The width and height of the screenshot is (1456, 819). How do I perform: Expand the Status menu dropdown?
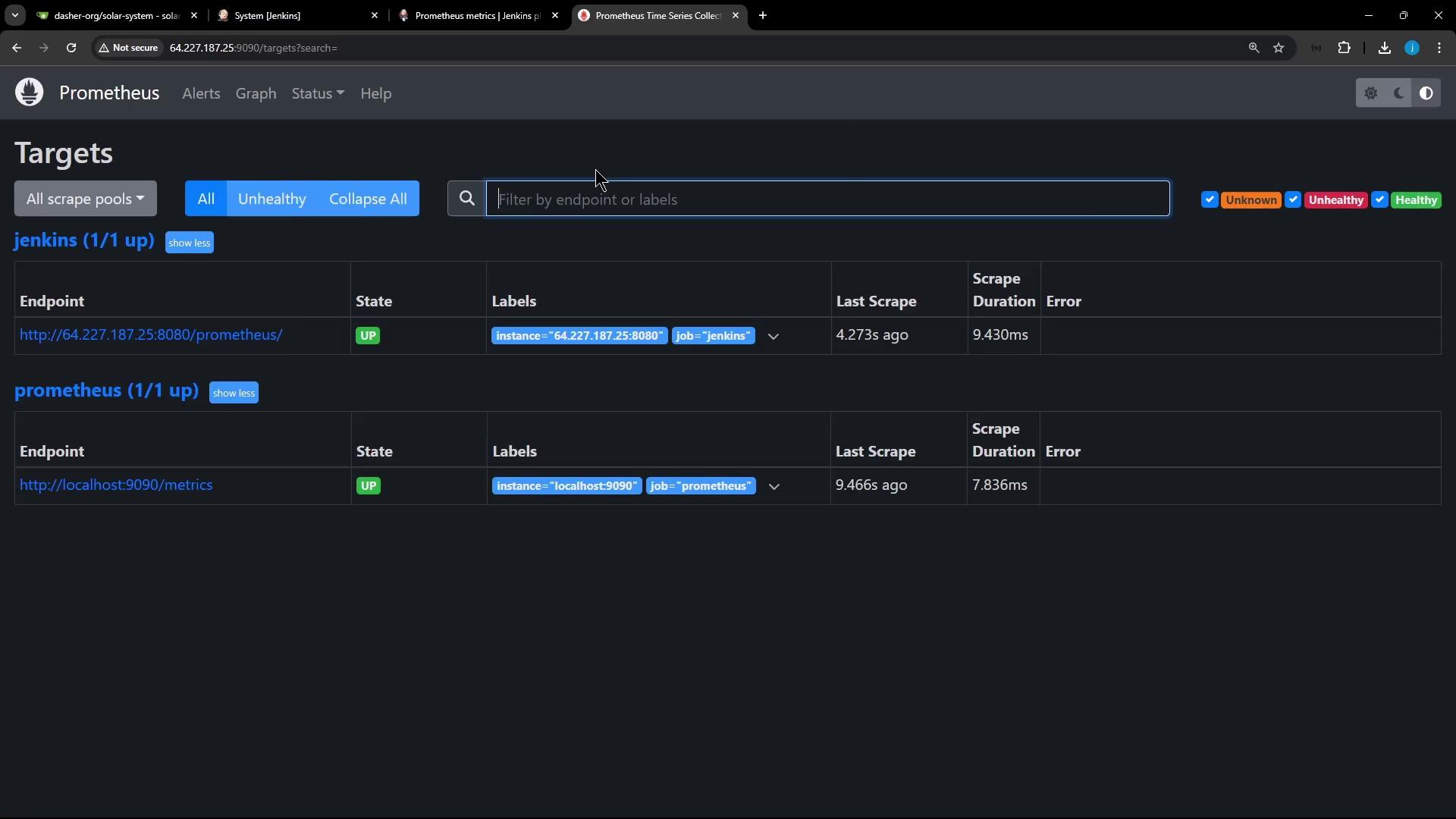(x=318, y=93)
